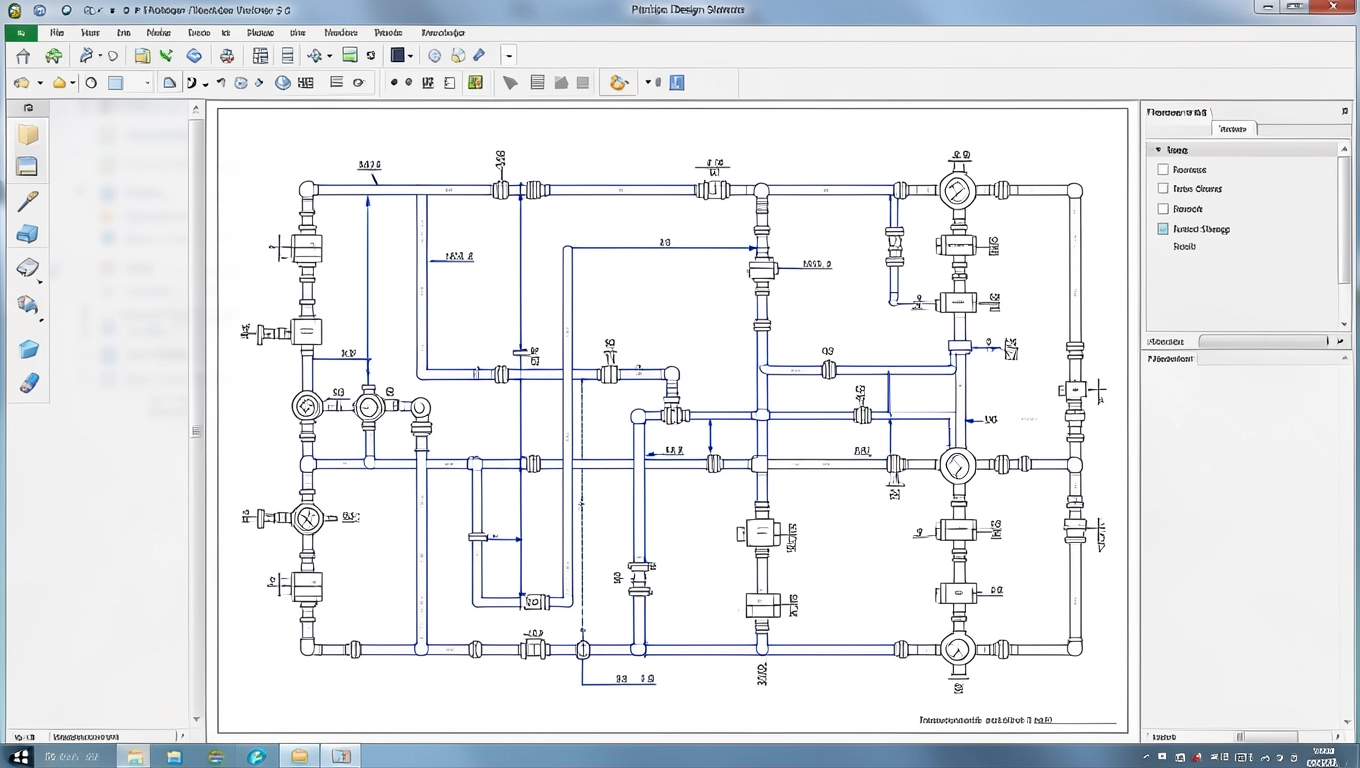1360x768 pixels.
Task: Open the dropdown beside the blue rectangle tool
Action: point(147,83)
